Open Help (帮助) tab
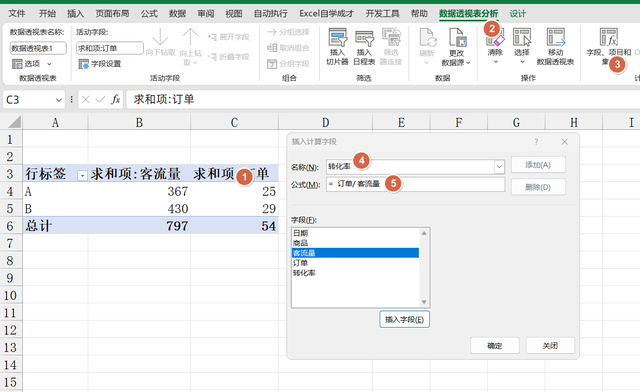Screen dimensions: 640x392 point(419,13)
